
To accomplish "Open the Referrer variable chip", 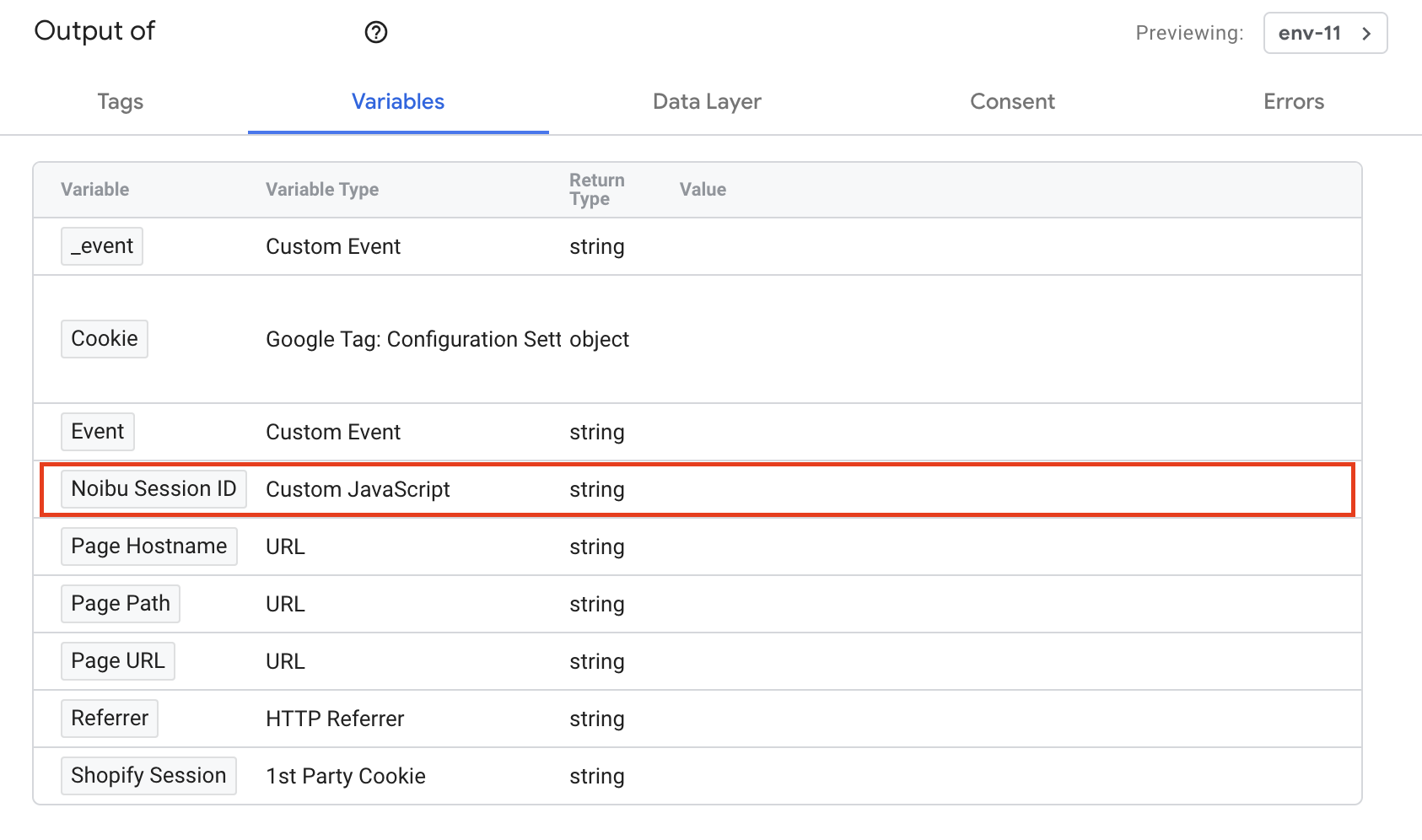I will click(110, 719).
